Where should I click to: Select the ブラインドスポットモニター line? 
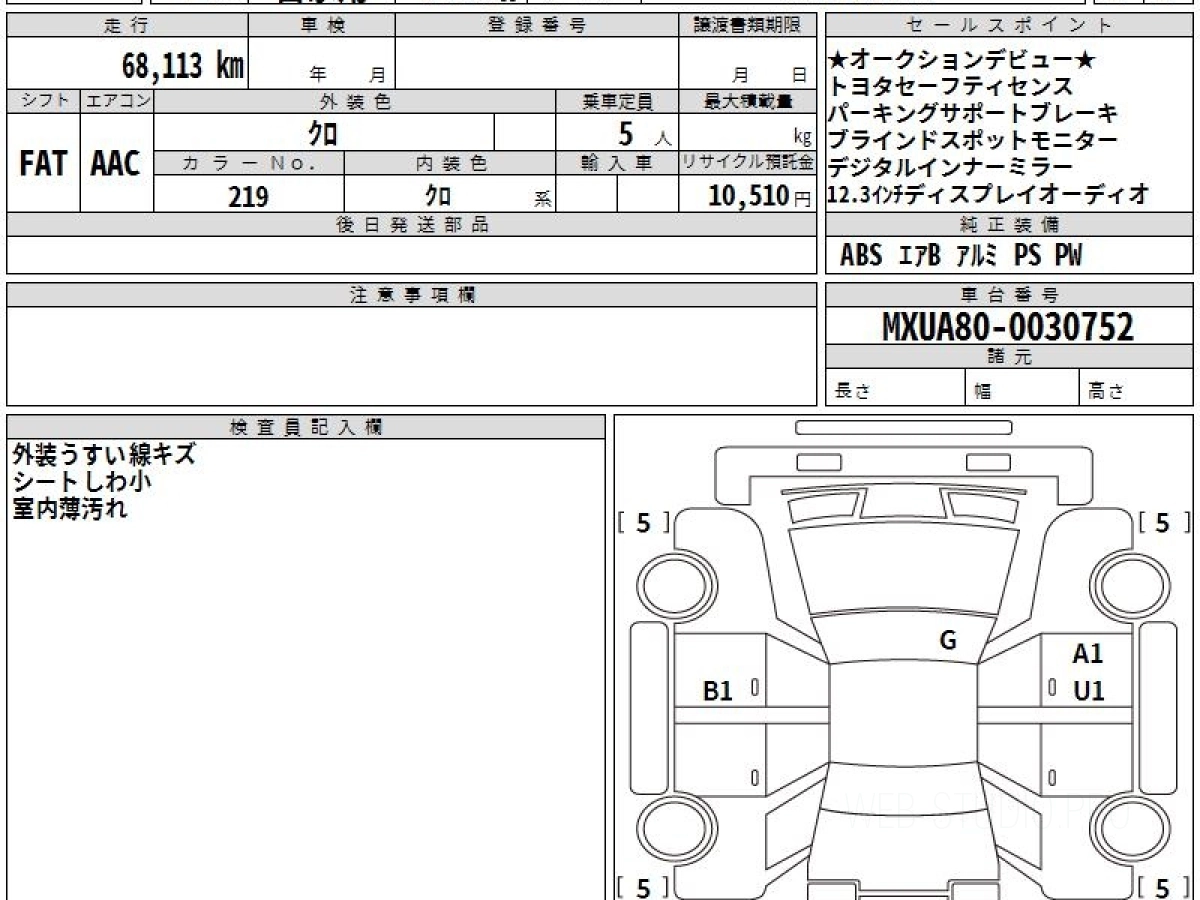point(974,141)
